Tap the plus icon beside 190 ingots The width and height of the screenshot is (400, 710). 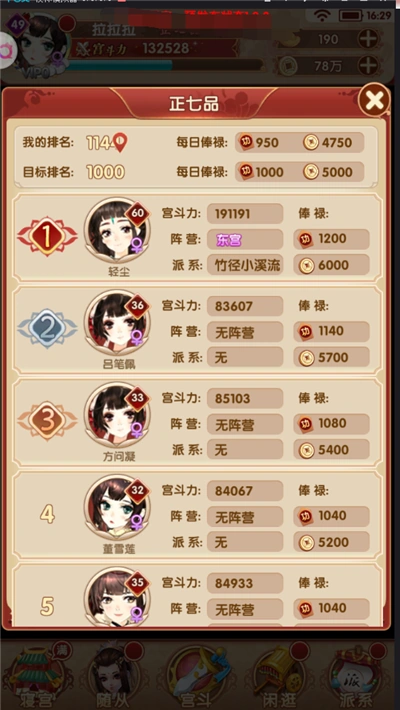(x=368, y=39)
